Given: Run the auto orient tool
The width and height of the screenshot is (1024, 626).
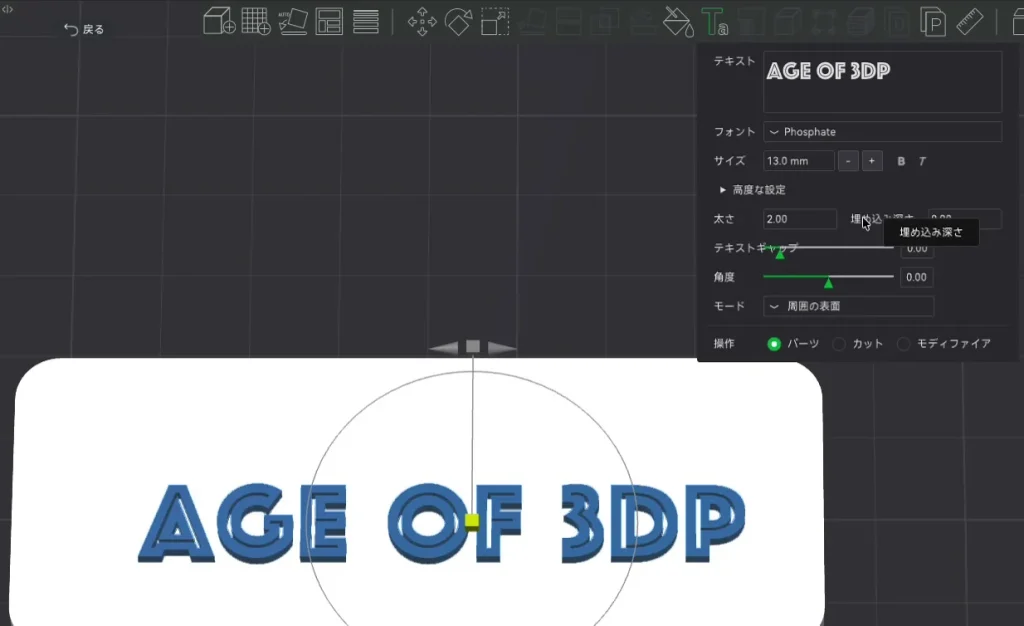Looking at the screenshot, I should coord(293,21).
